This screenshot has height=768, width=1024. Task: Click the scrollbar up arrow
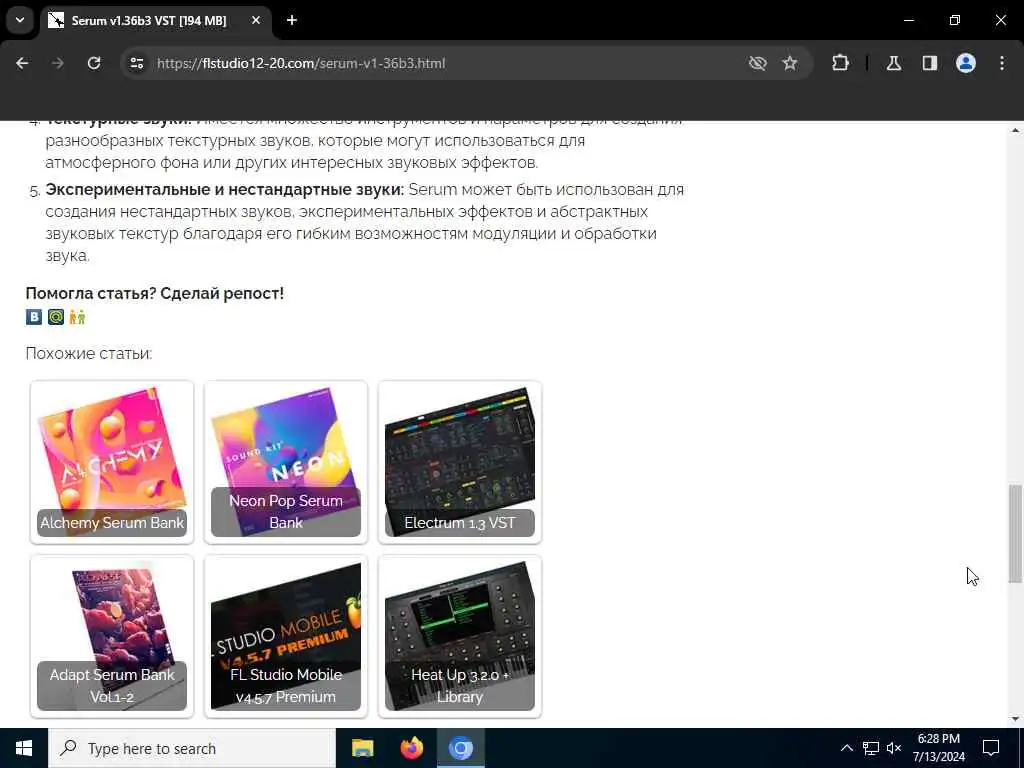[x=1014, y=130]
